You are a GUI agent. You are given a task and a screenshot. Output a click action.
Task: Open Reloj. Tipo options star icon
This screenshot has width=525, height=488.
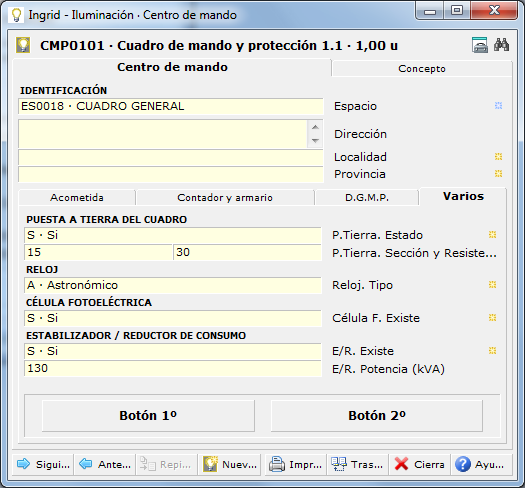click(x=492, y=285)
